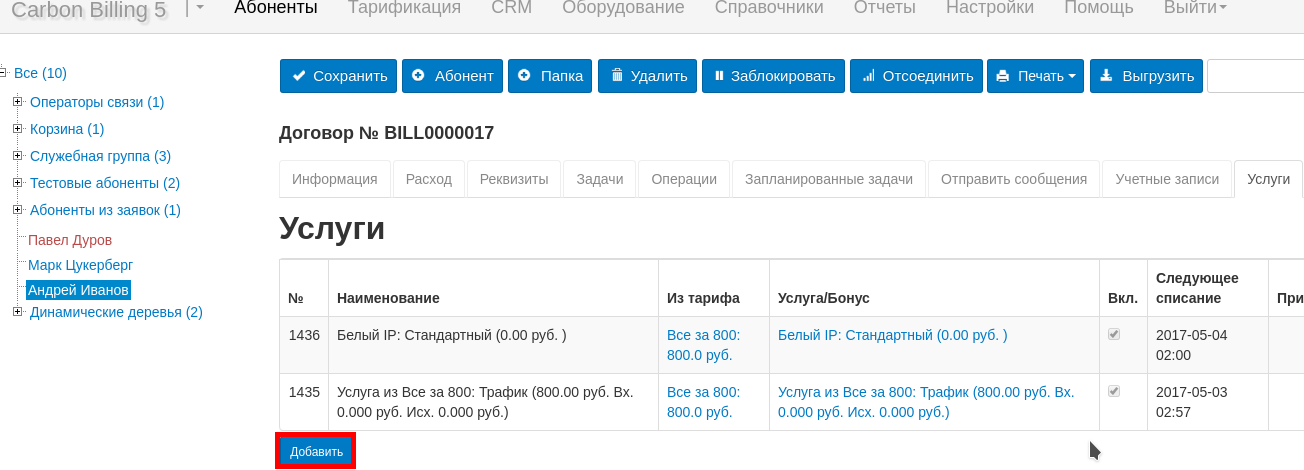
Task: Open the Абоненты top menu
Action: pyautogui.click(x=276, y=8)
